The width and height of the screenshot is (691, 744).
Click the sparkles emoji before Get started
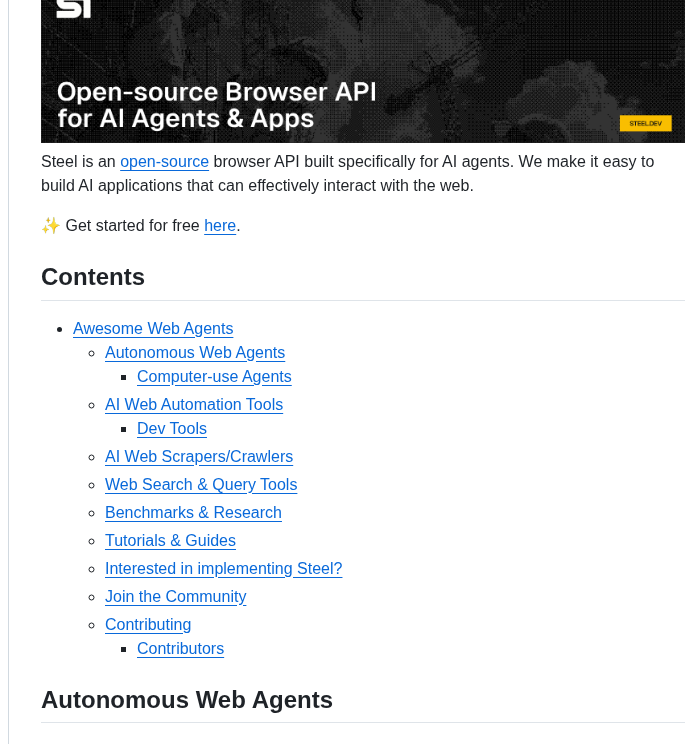coord(51,225)
